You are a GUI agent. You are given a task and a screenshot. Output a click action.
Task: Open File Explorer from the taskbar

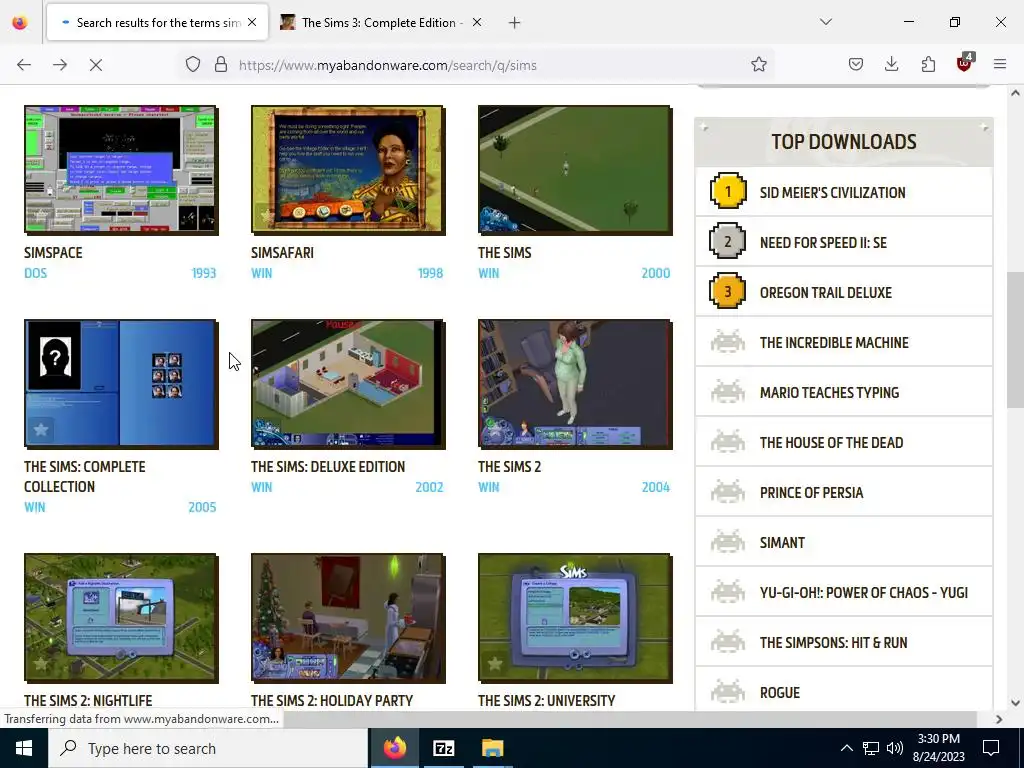492,748
